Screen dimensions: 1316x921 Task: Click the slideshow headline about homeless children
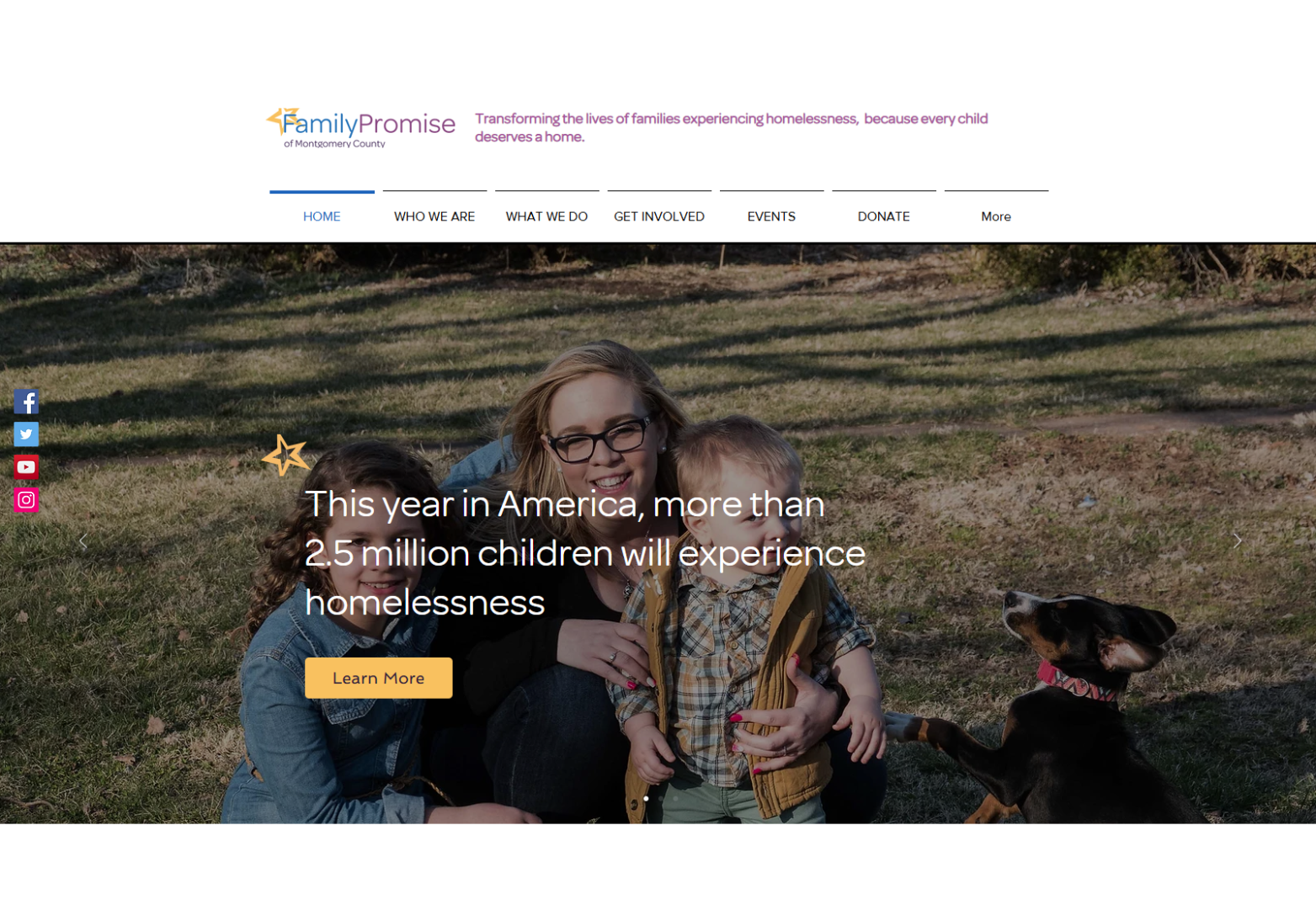coord(585,553)
